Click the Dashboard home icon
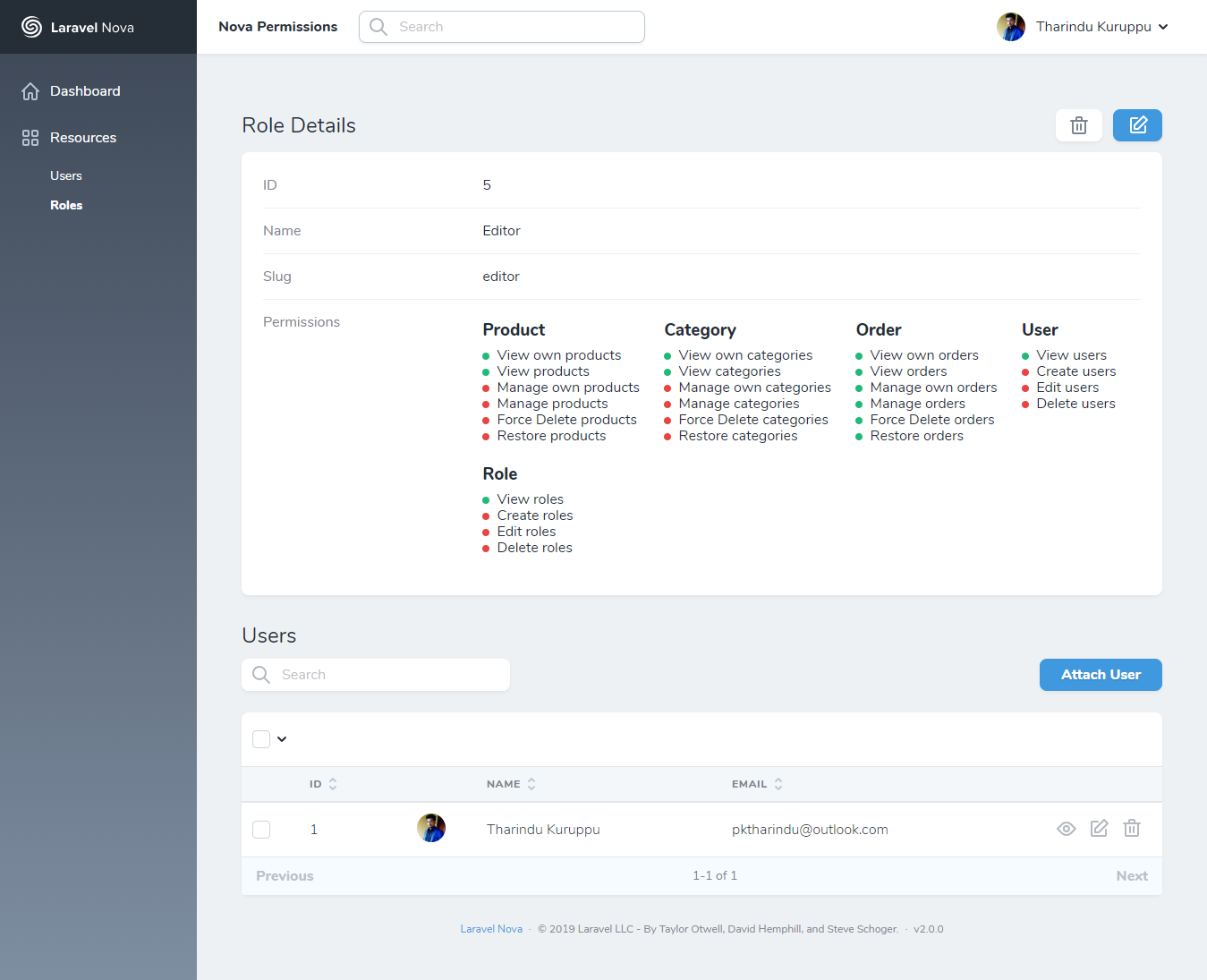This screenshot has height=980, width=1207. point(30,91)
